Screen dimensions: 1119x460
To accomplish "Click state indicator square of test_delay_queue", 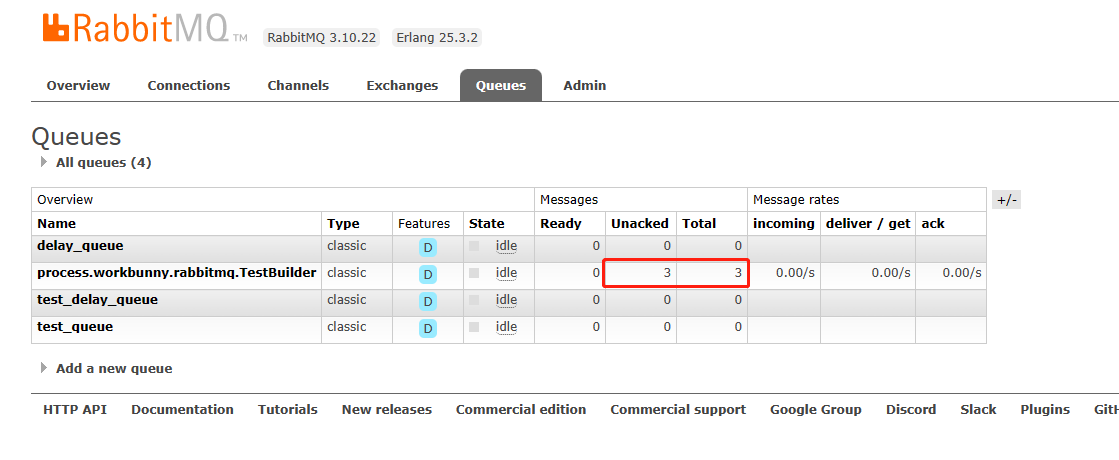I will tap(475, 300).
